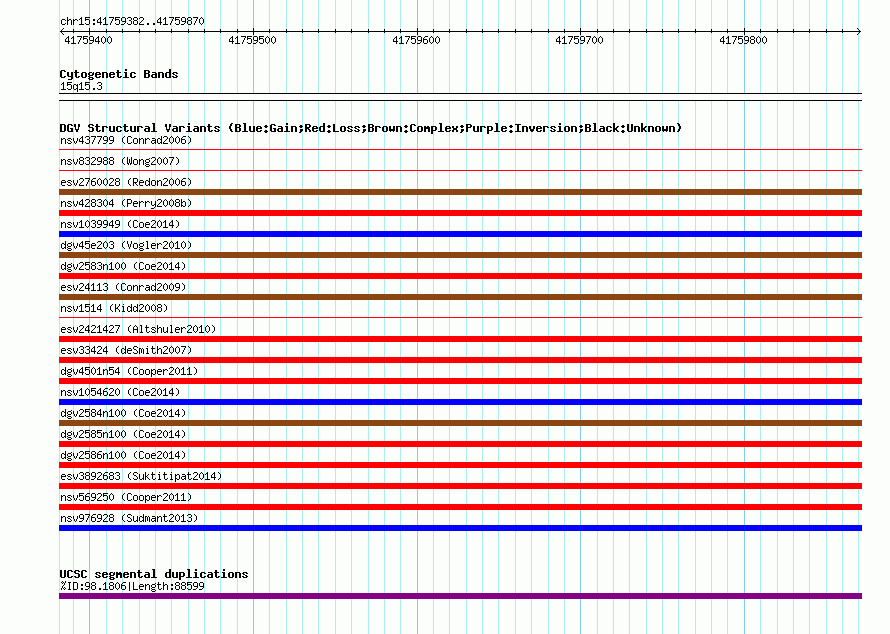Select label nsv1054620 (Coe2014)
The height and width of the screenshot is (634, 890).
(x=120, y=392)
